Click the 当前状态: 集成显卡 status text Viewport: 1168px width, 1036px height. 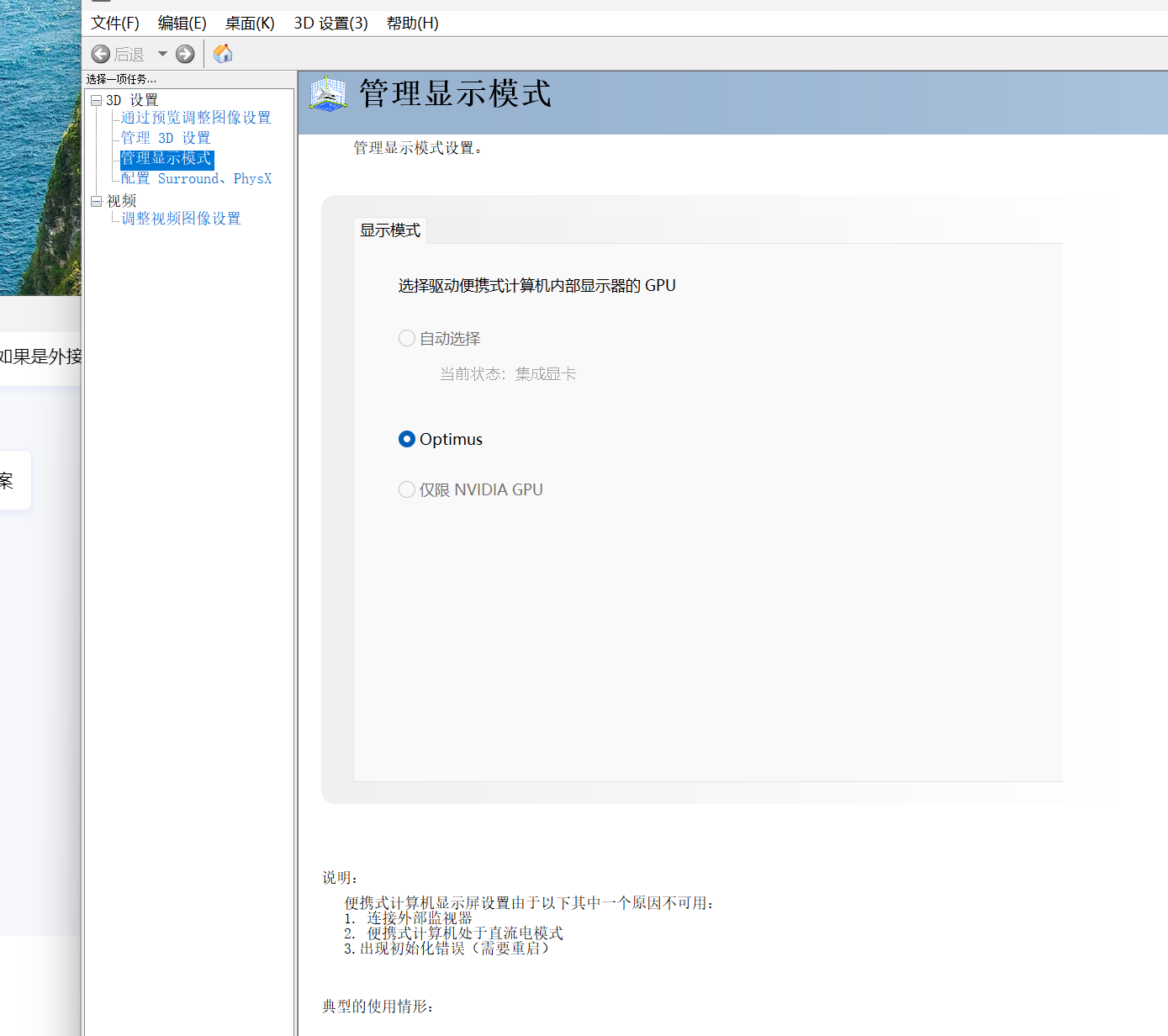tap(508, 374)
